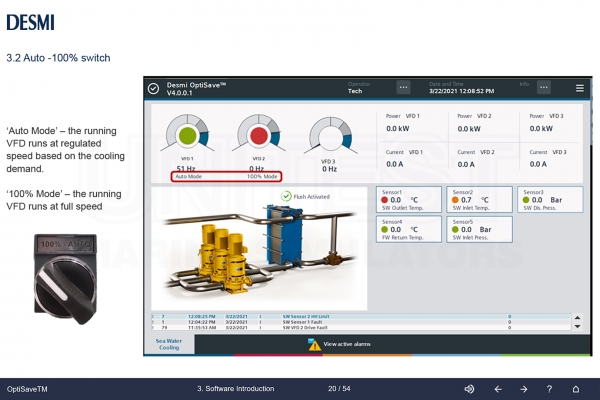Screen dimensions: 600x400
Task: Select the Sensor4 FW Return Temp. box
Action: pyautogui.click(x=409, y=229)
